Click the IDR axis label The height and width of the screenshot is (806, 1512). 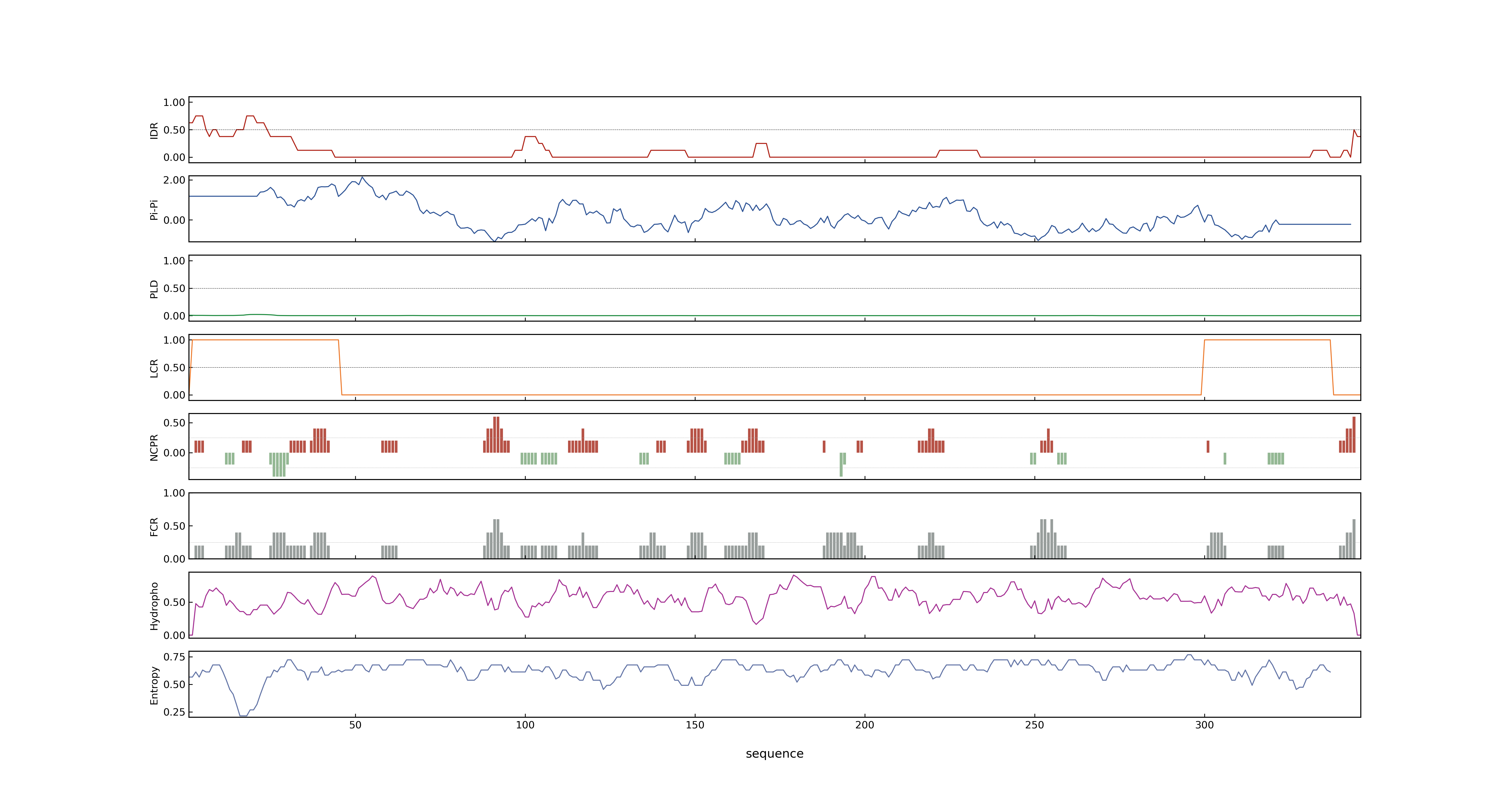tap(154, 130)
